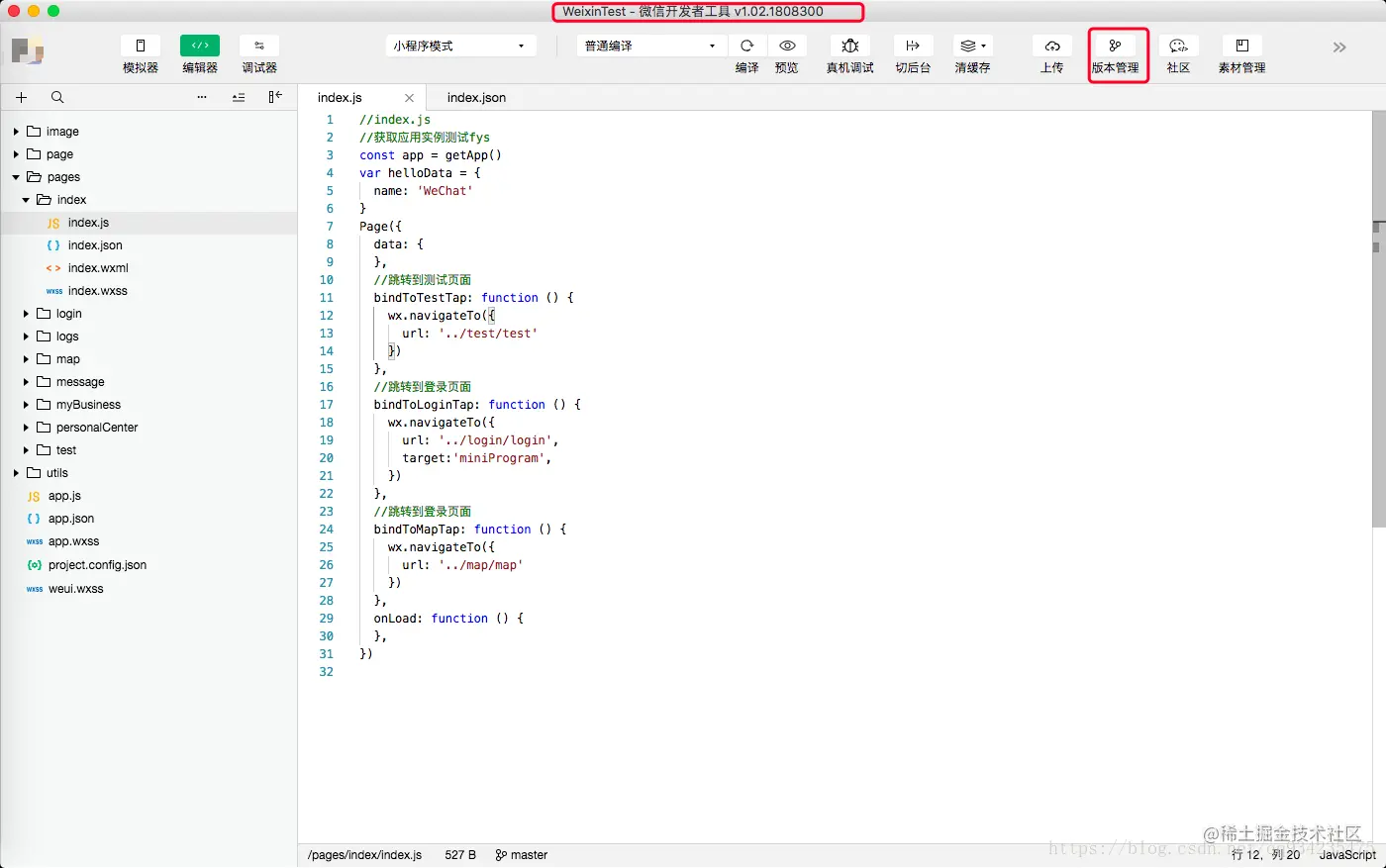Click the onLoad: function code line
Viewport: 1386px width, 868px height.
point(448,619)
